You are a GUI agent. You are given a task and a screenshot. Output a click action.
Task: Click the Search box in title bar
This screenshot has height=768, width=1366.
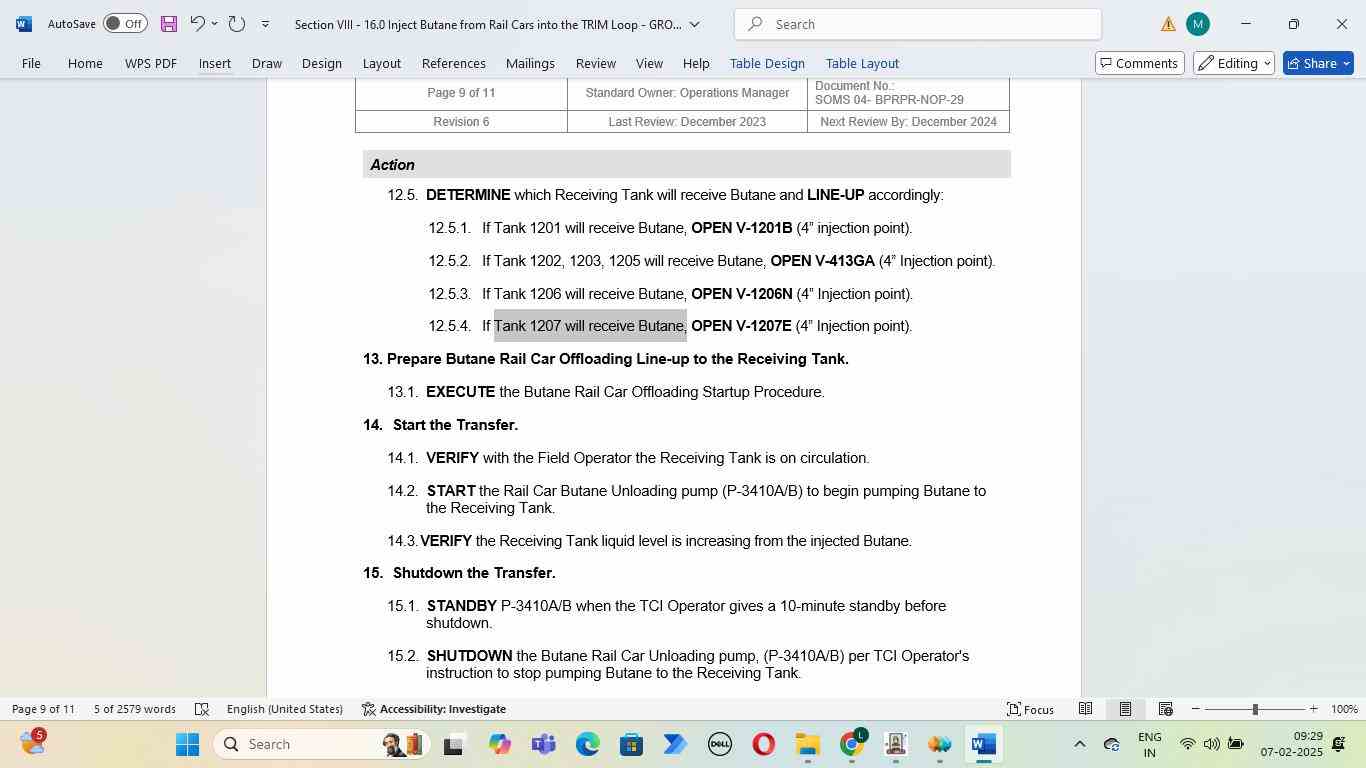pyautogui.click(x=918, y=24)
